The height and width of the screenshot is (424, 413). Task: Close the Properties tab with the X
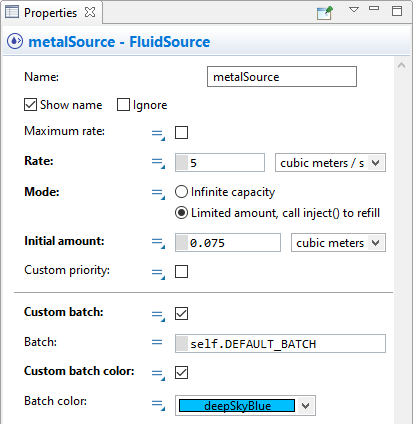pos(90,12)
